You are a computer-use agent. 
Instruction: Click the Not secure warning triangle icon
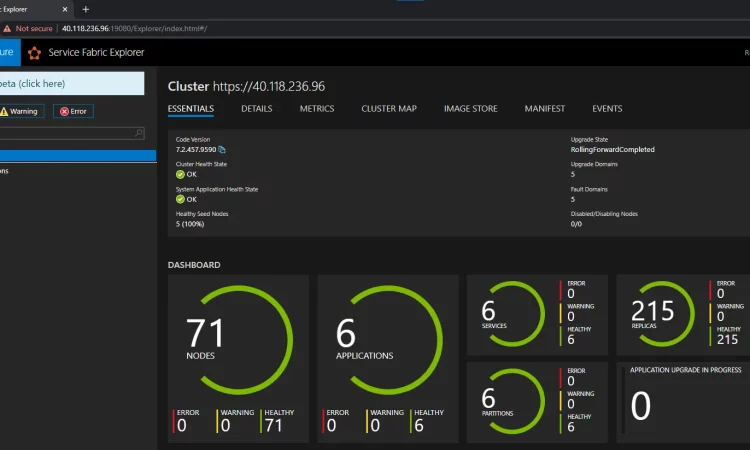coord(7,29)
